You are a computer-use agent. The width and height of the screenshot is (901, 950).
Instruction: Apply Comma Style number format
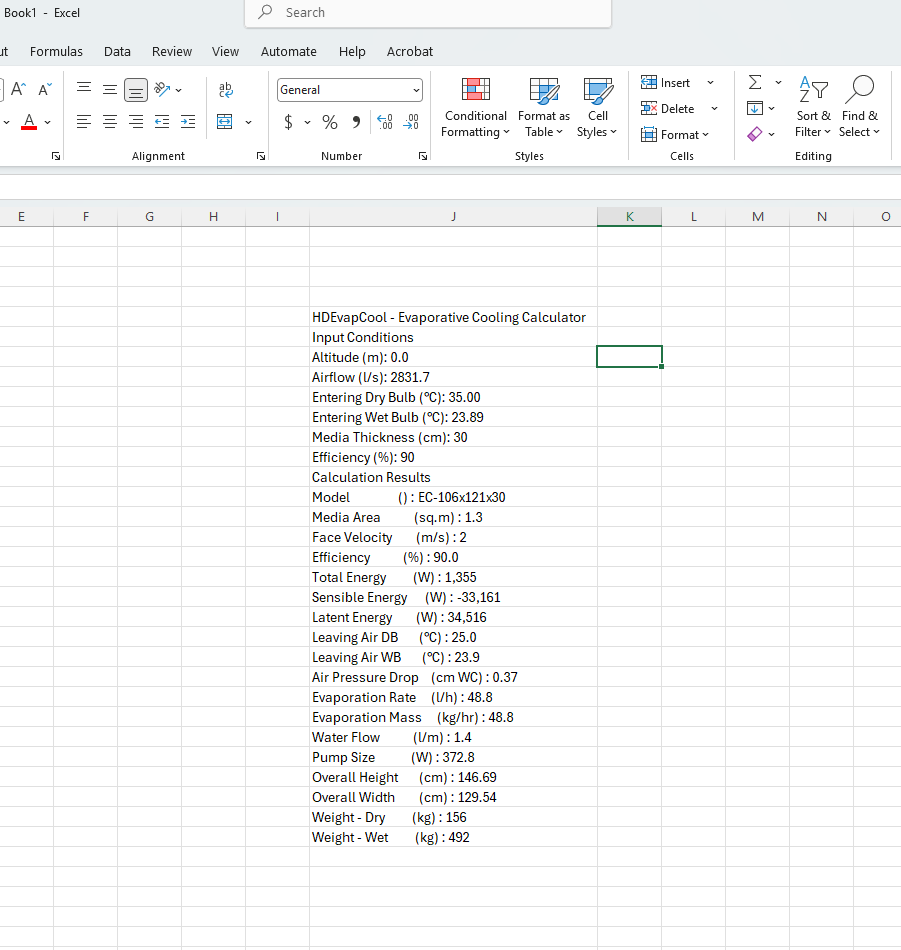356,122
